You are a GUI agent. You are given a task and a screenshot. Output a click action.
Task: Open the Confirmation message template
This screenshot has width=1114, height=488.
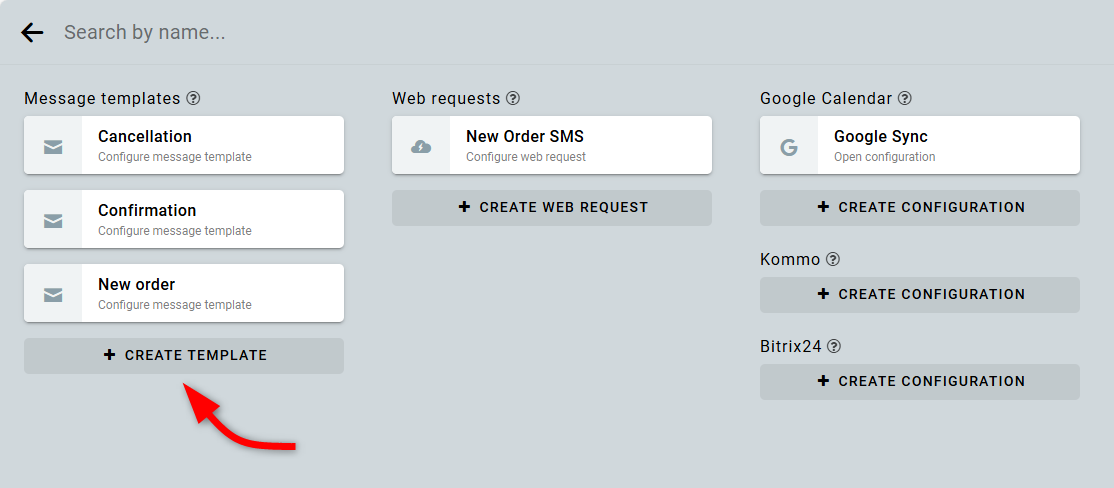coord(210,219)
